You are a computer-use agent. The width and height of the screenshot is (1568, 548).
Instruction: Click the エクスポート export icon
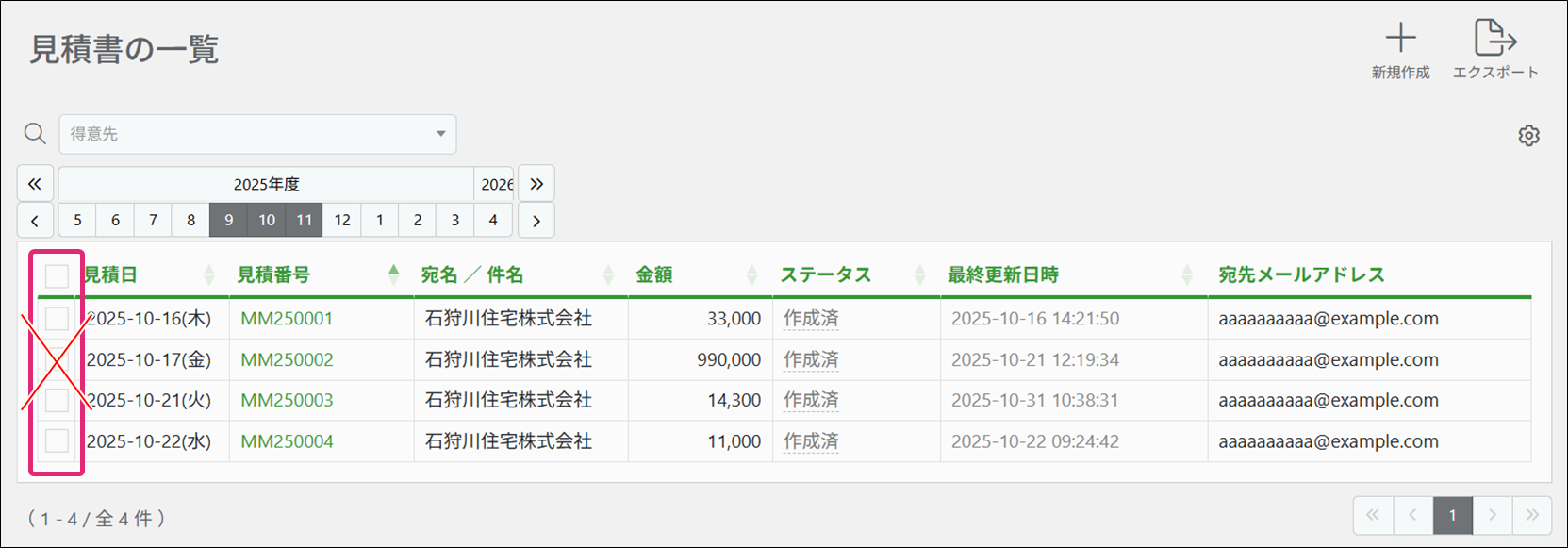click(1494, 39)
